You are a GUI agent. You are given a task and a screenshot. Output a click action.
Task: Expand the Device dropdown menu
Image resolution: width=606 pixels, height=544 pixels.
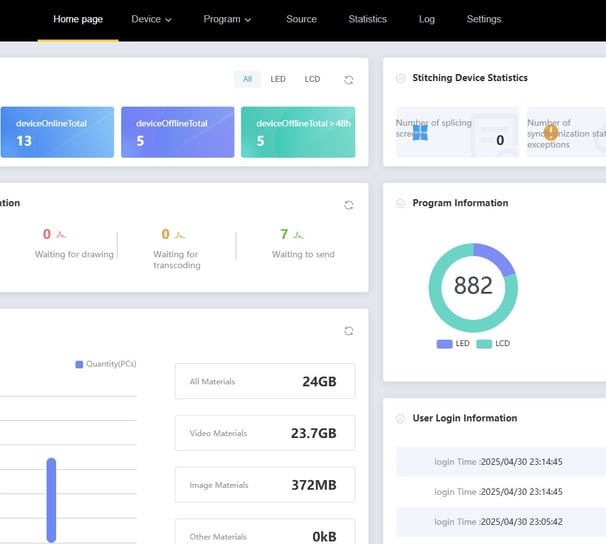(x=151, y=19)
